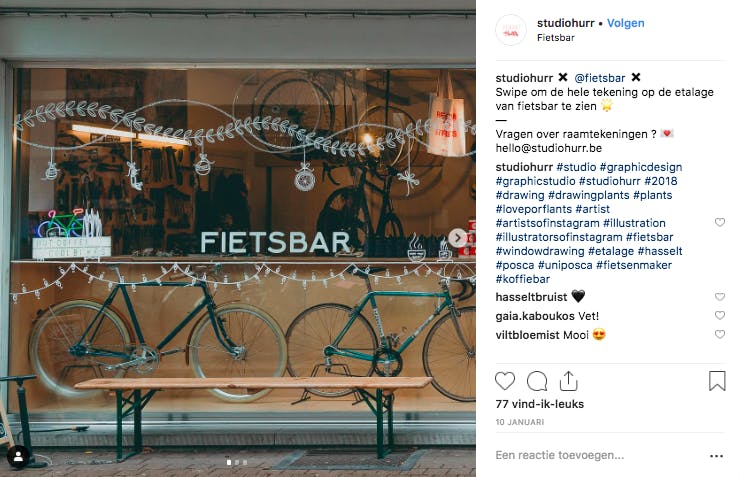The image size is (744, 477).
Task: Open the @fietsbar mention
Action: (x=600, y=78)
